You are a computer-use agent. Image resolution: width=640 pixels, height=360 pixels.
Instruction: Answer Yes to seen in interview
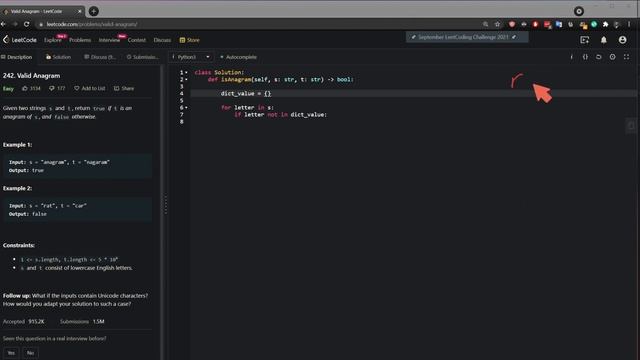click(x=11, y=353)
